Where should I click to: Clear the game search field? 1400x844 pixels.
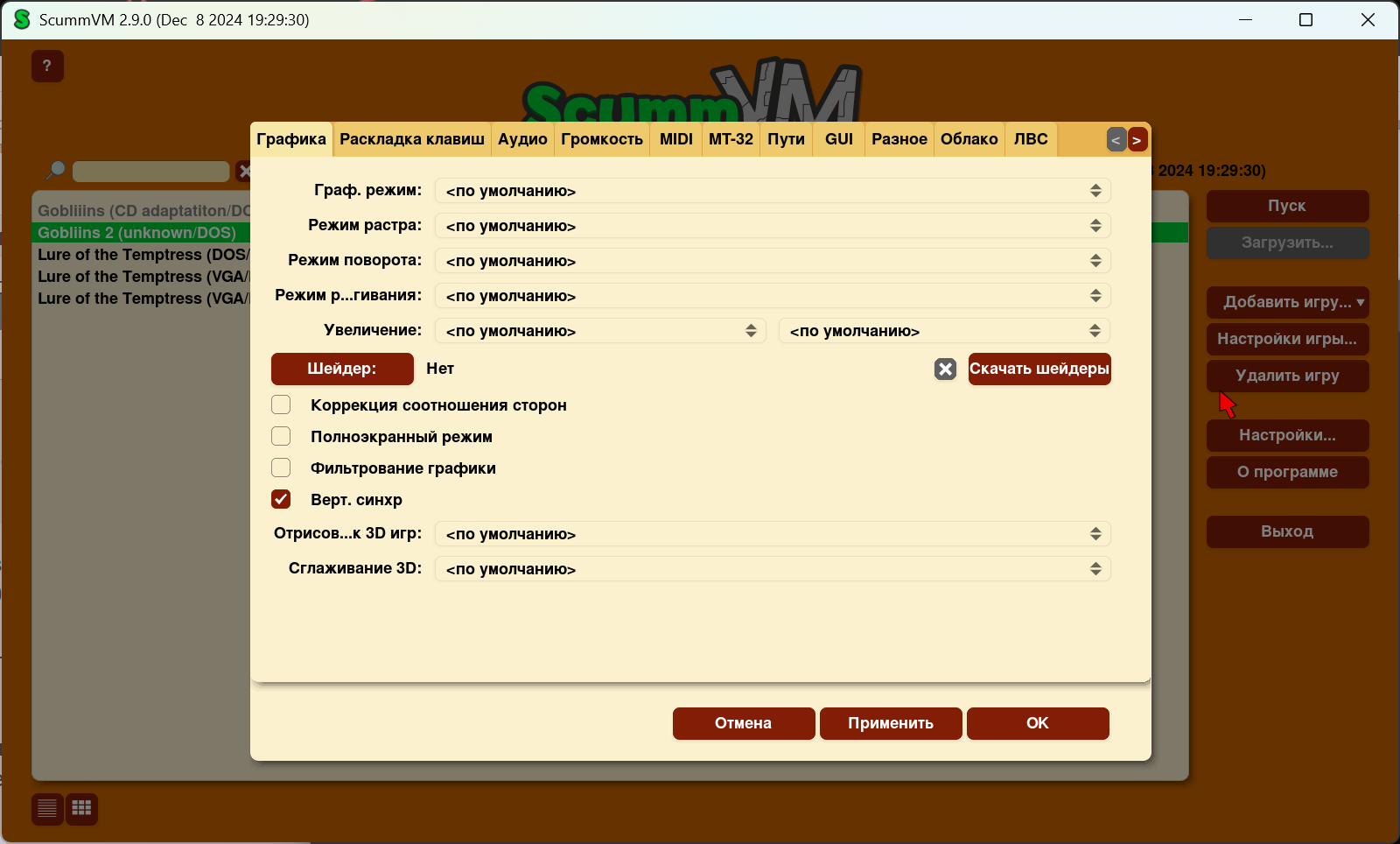click(x=244, y=172)
